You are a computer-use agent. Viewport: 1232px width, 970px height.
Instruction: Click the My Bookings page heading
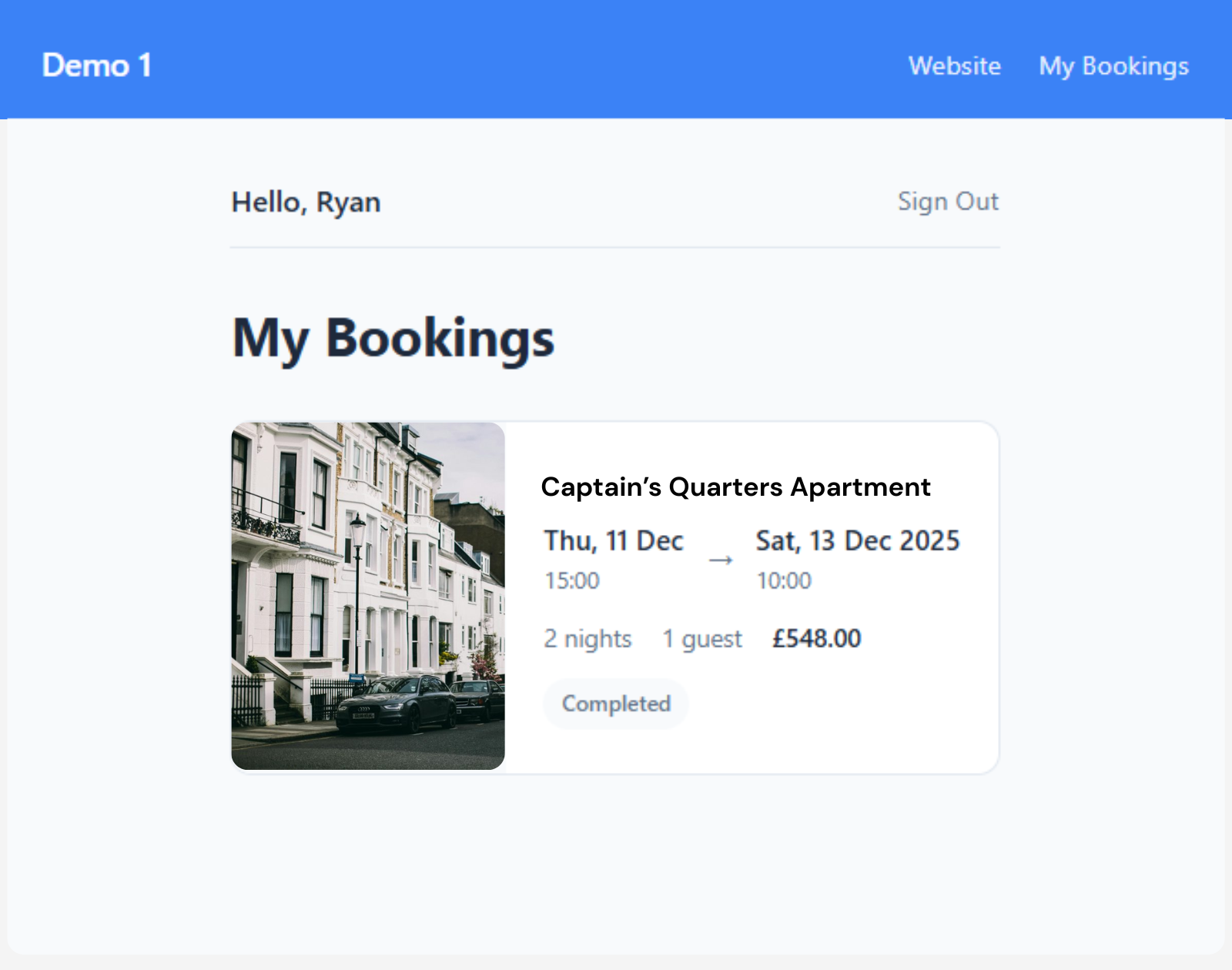tap(393, 338)
